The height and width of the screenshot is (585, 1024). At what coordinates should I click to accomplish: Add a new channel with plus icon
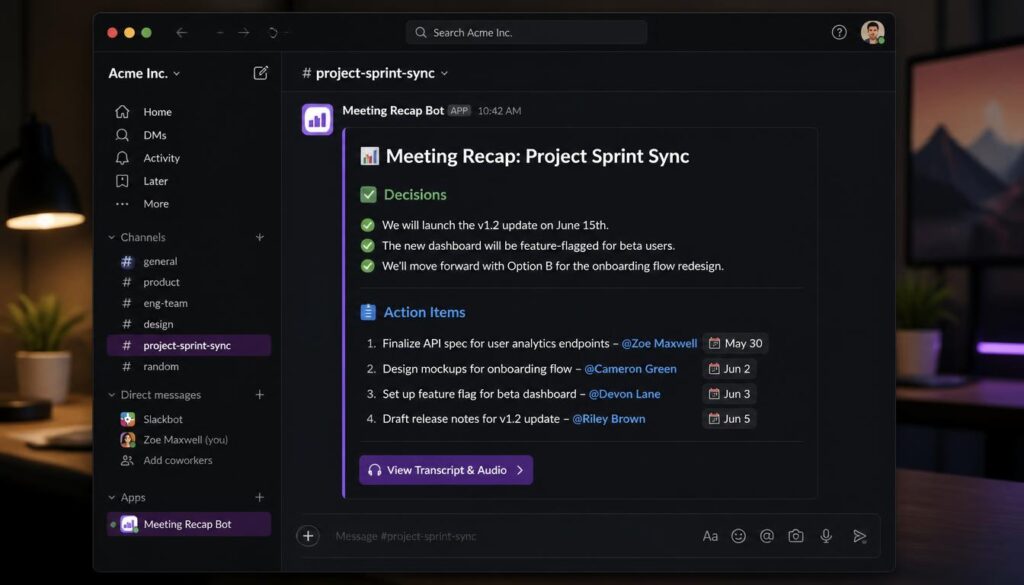(x=260, y=237)
